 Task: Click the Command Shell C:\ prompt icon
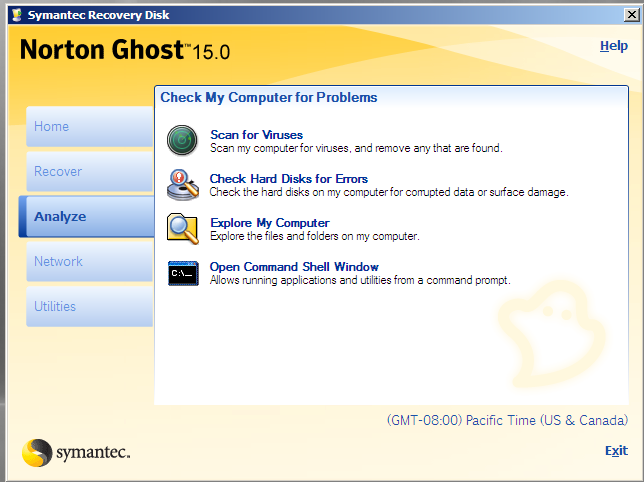[183, 273]
